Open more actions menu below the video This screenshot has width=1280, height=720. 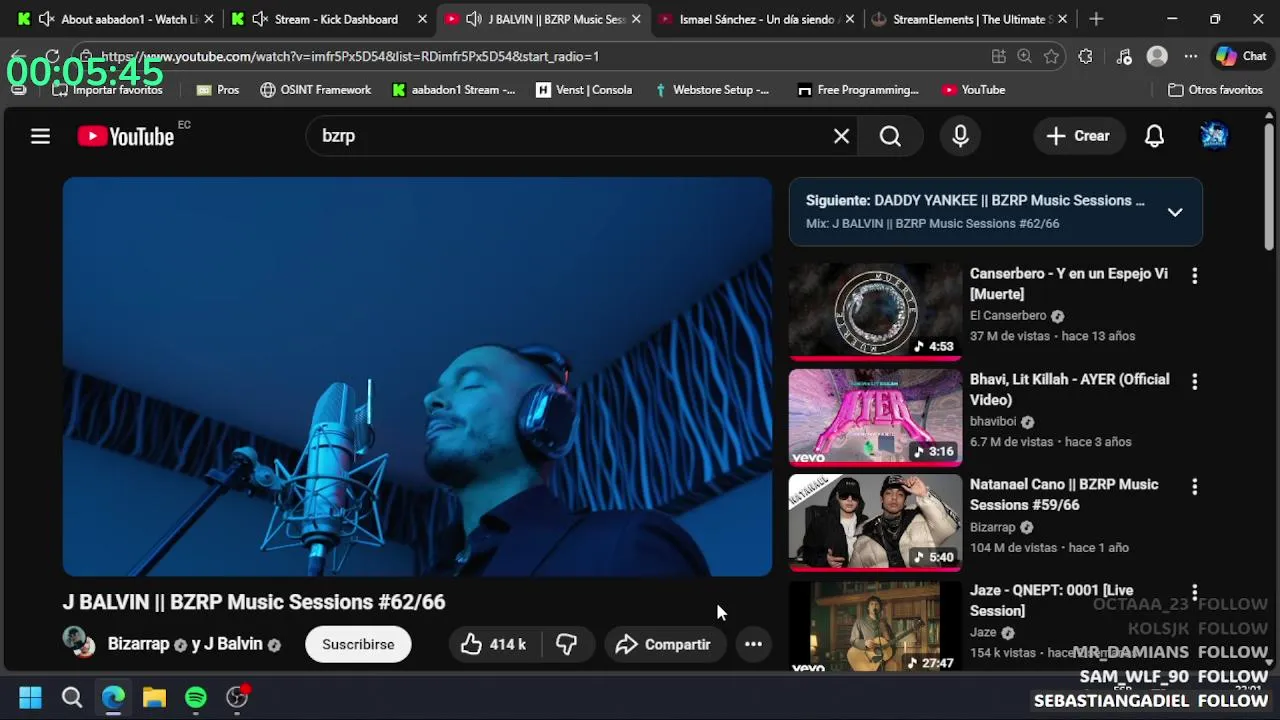(x=753, y=644)
